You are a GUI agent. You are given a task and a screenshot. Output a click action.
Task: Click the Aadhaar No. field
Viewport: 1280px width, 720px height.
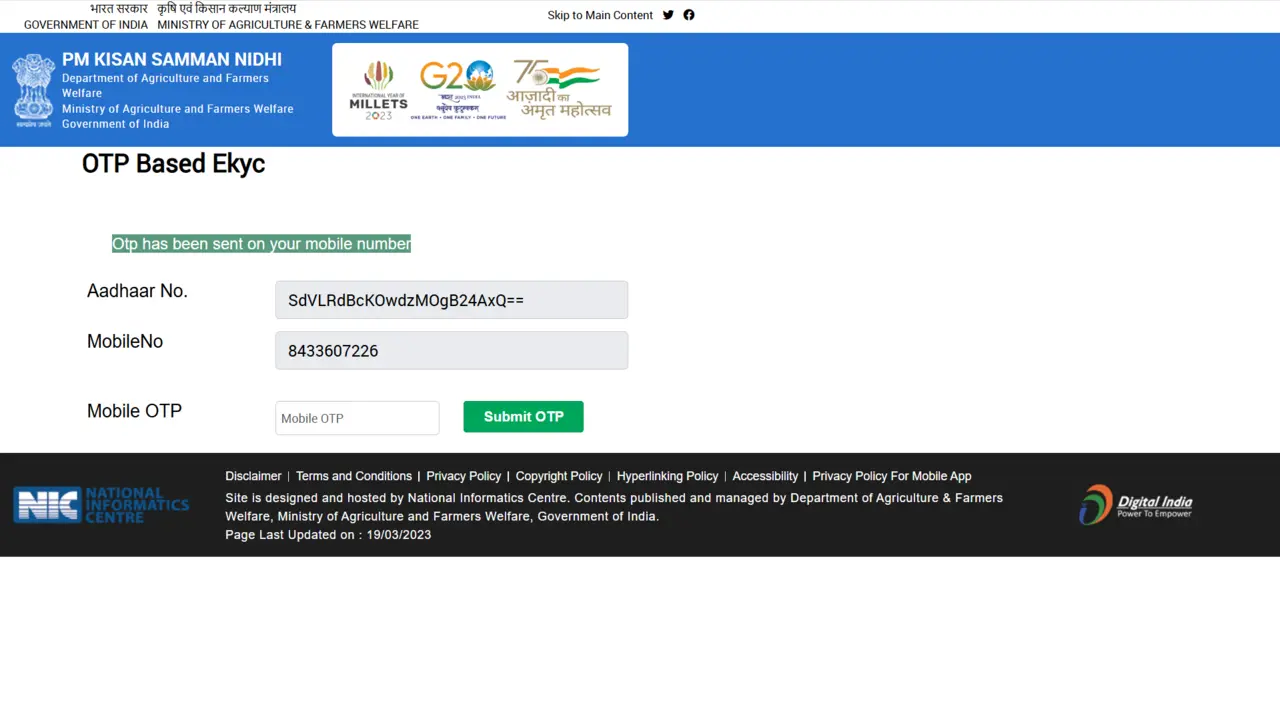pyautogui.click(x=451, y=300)
